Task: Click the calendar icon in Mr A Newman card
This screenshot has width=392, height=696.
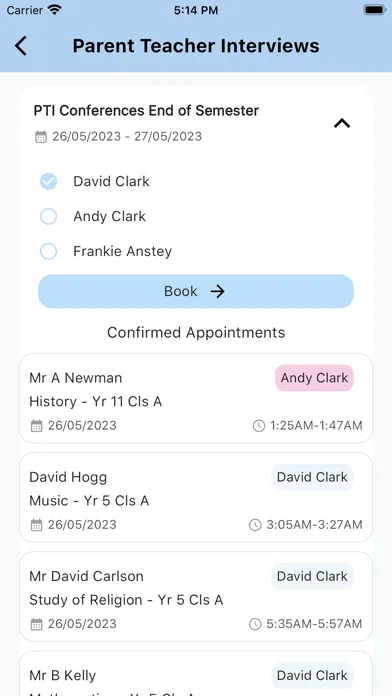Action: (x=36, y=426)
